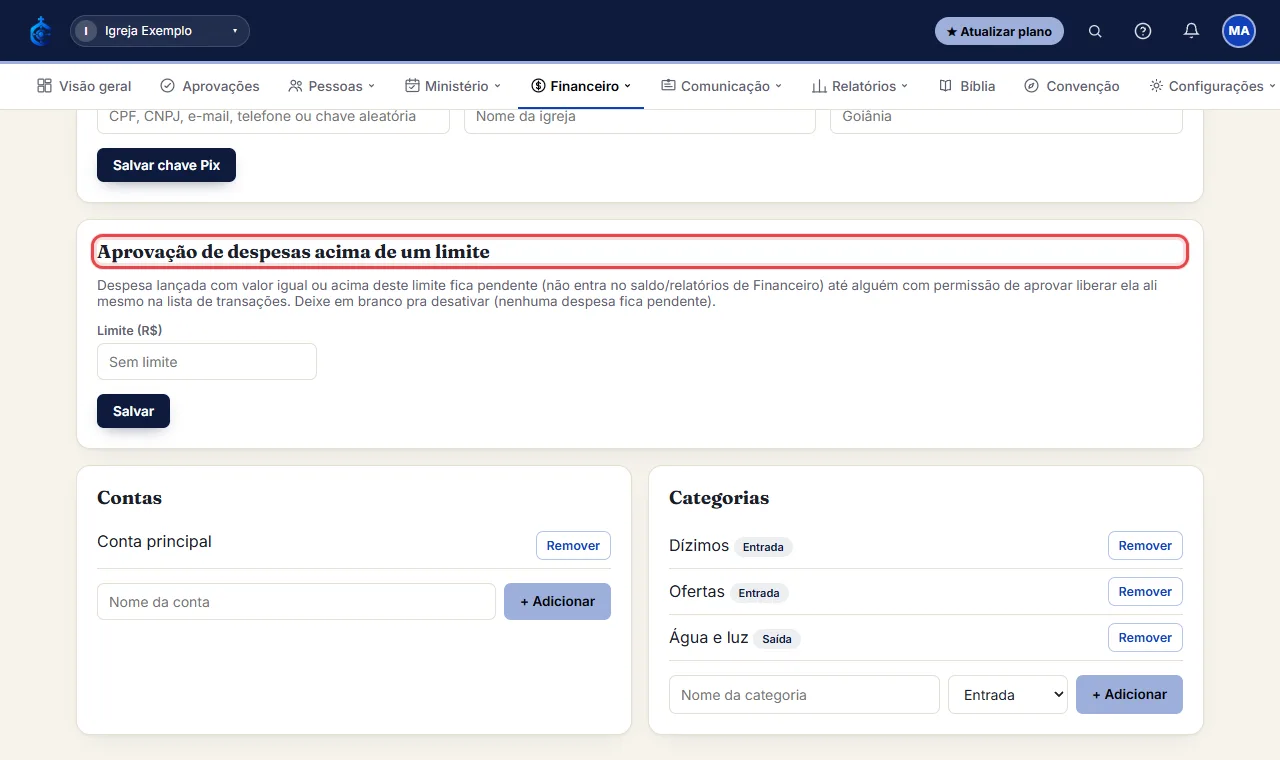Screen dimensions: 1280x760
Task: Click the Bíblia book icon
Action: 945,86
